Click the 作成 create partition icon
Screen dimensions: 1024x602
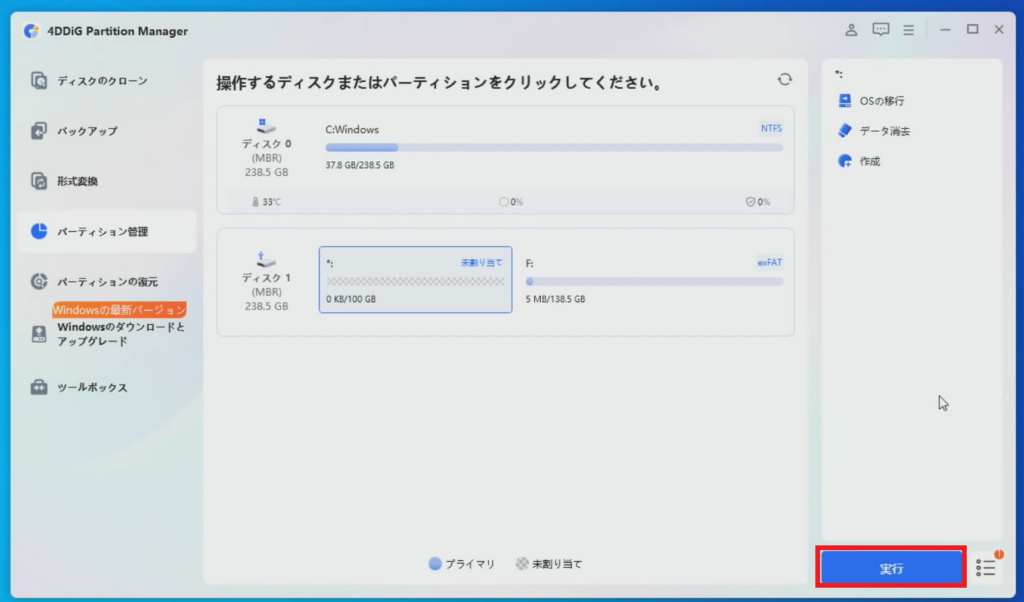[844, 161]
